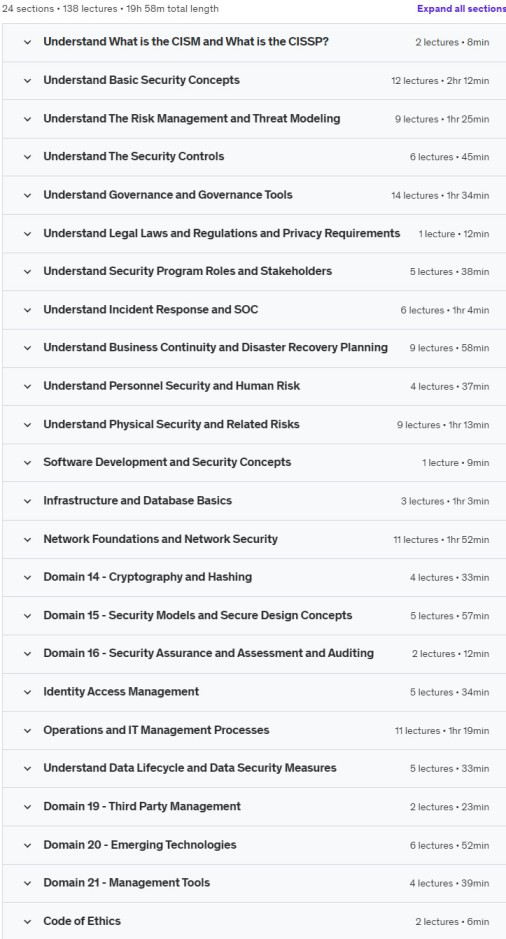Open 'Physical Security and Related Risks' title
Image resolution: width=506 pixels, height=939 pixels.
point(171,424)
